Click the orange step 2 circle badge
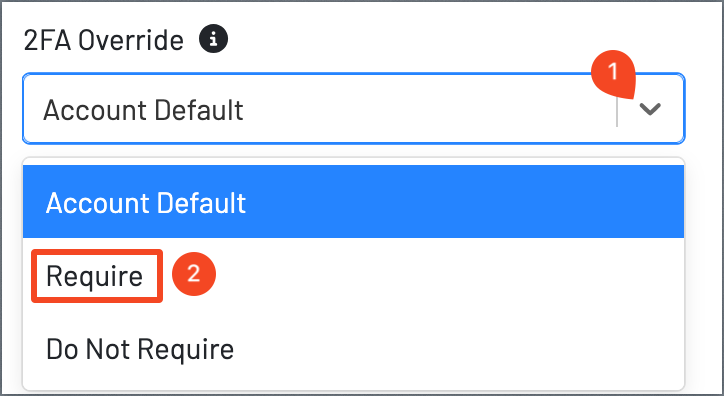The height and width of the screenshot is (396, 724). [x=193, y=274]
